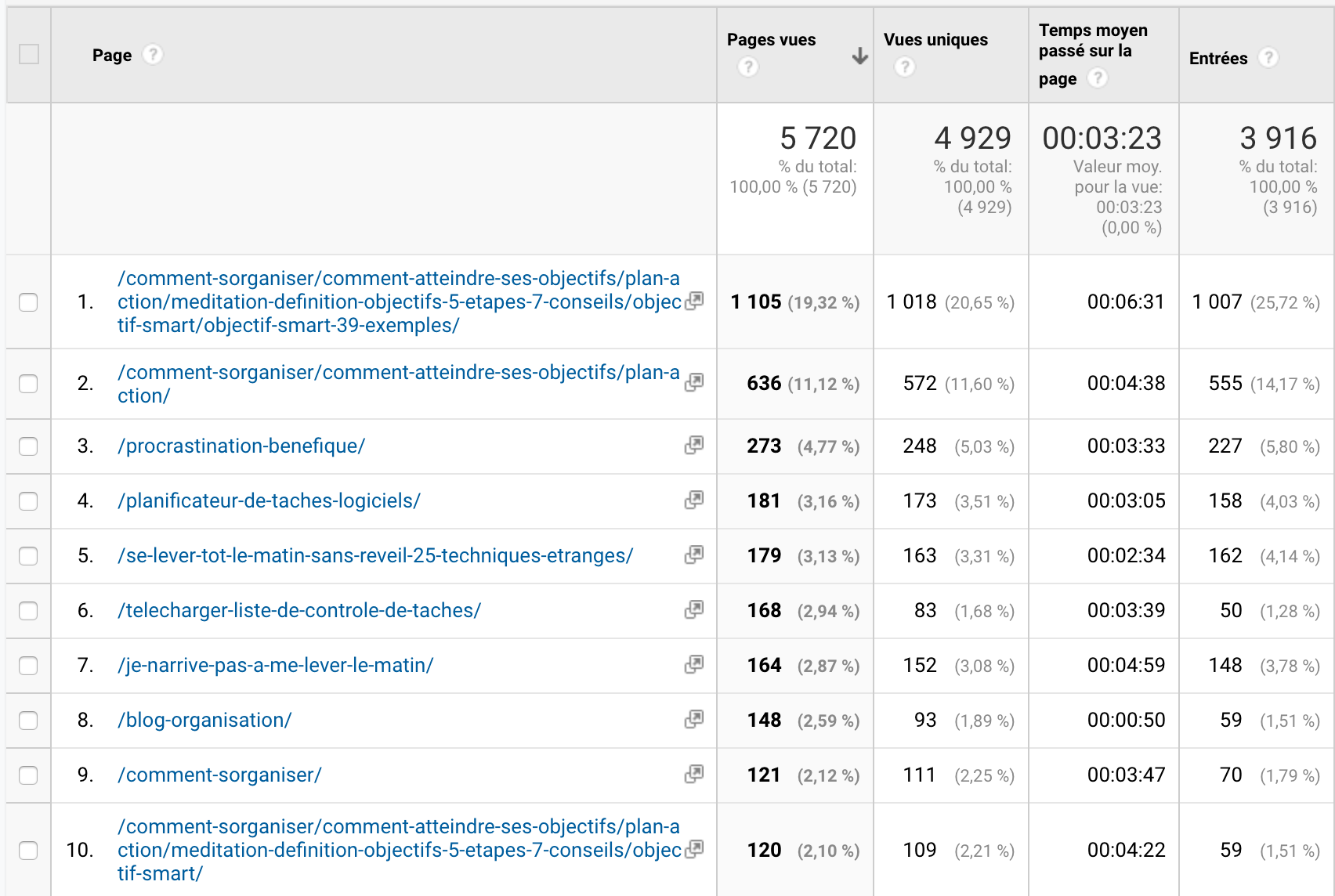1335x896 pixels.
Task: Open row 2 plan-action page link
Action: 399,384
